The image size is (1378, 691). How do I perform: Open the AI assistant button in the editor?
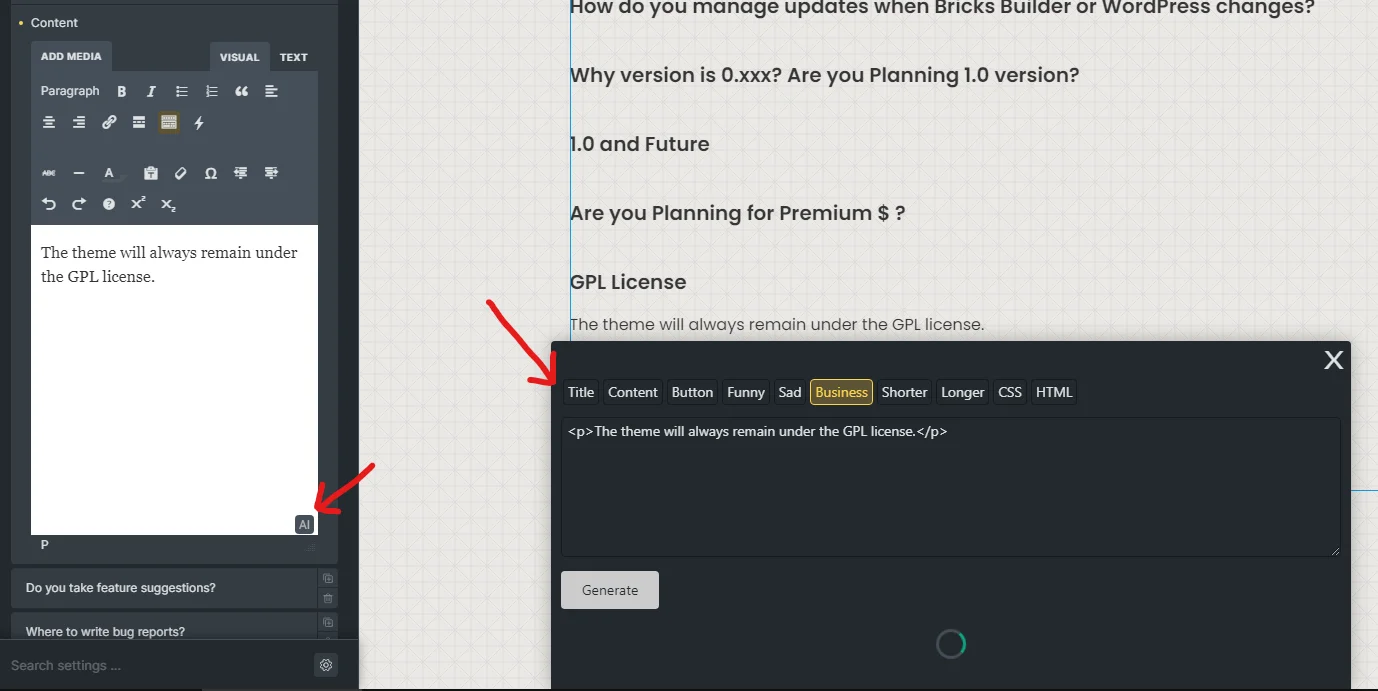point(305,524)
